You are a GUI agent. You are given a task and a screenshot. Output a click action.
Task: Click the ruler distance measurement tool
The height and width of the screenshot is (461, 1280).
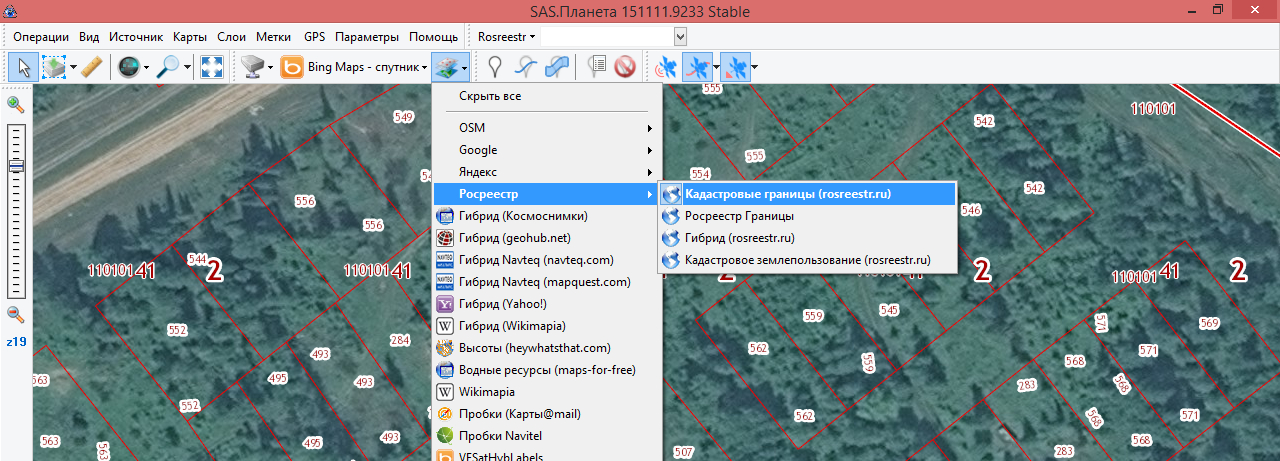pos(91,68)
